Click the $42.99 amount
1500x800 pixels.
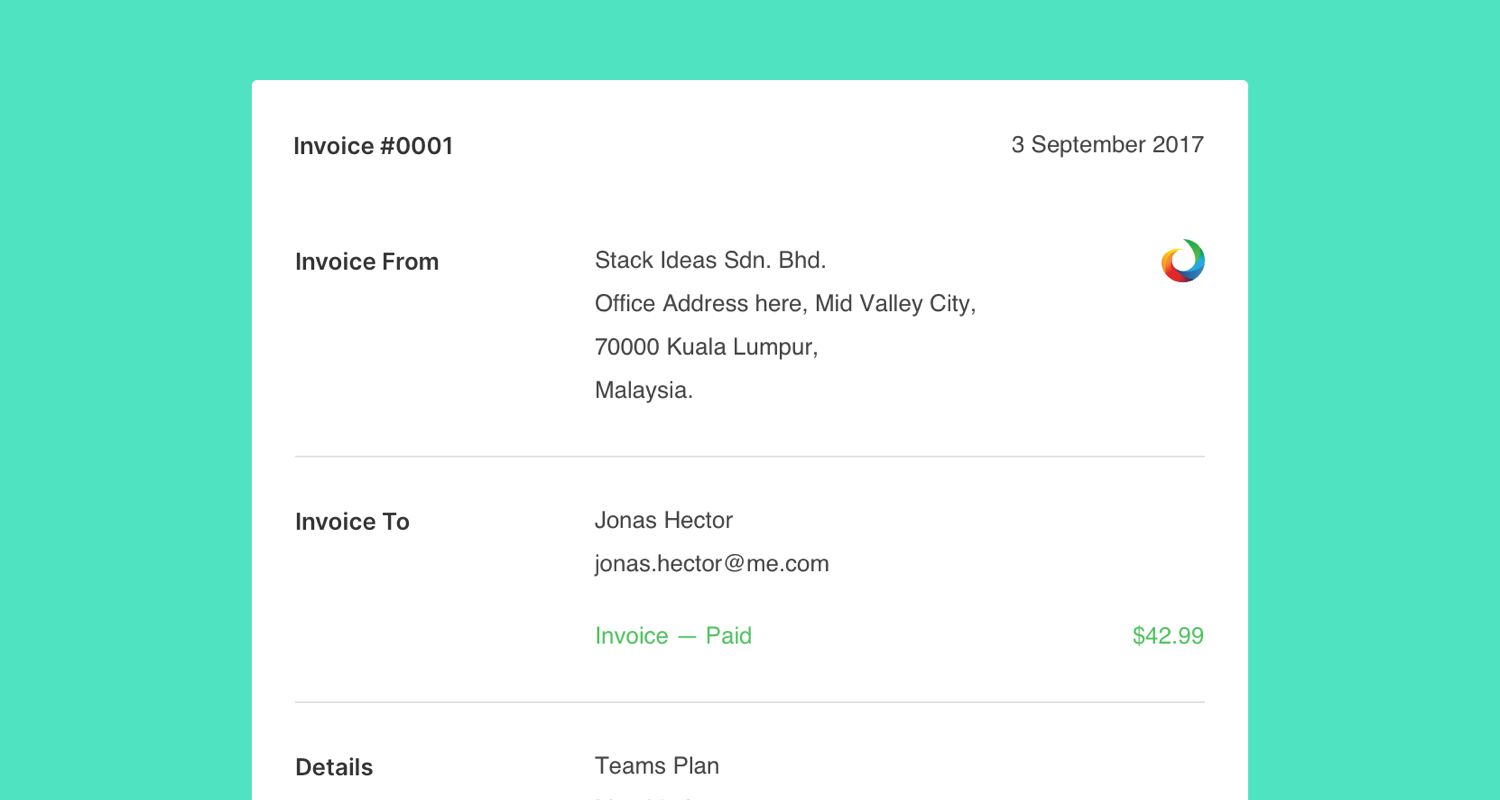click(x=1168, y=636)
